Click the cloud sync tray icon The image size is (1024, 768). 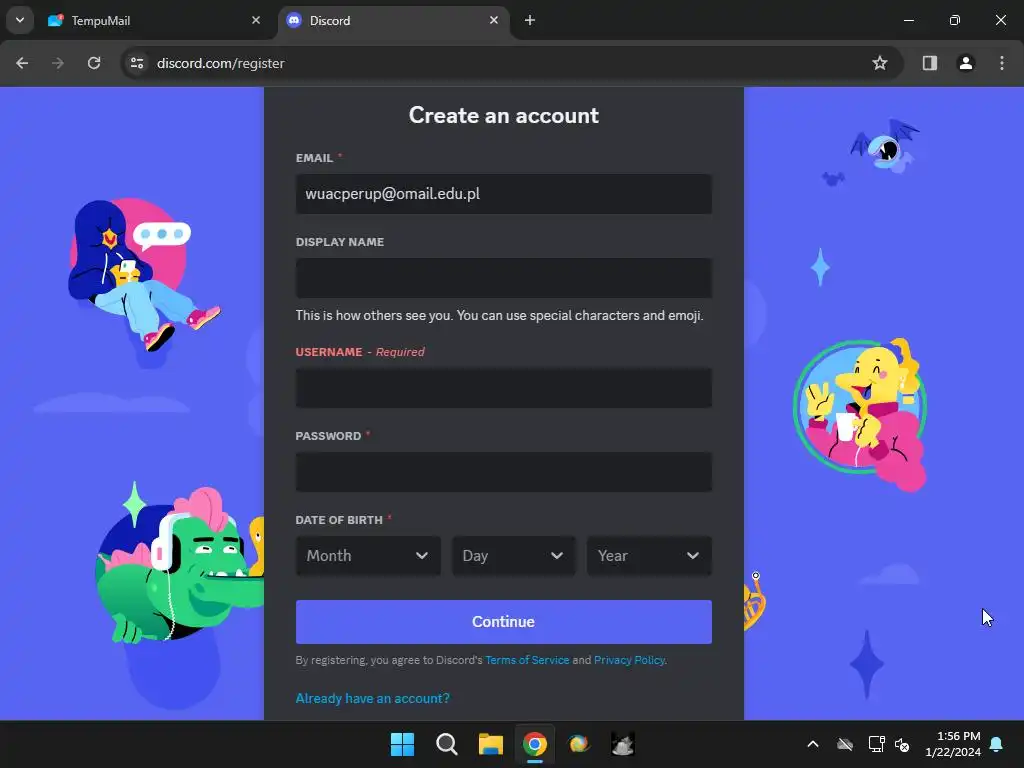[x=845, y=744]
